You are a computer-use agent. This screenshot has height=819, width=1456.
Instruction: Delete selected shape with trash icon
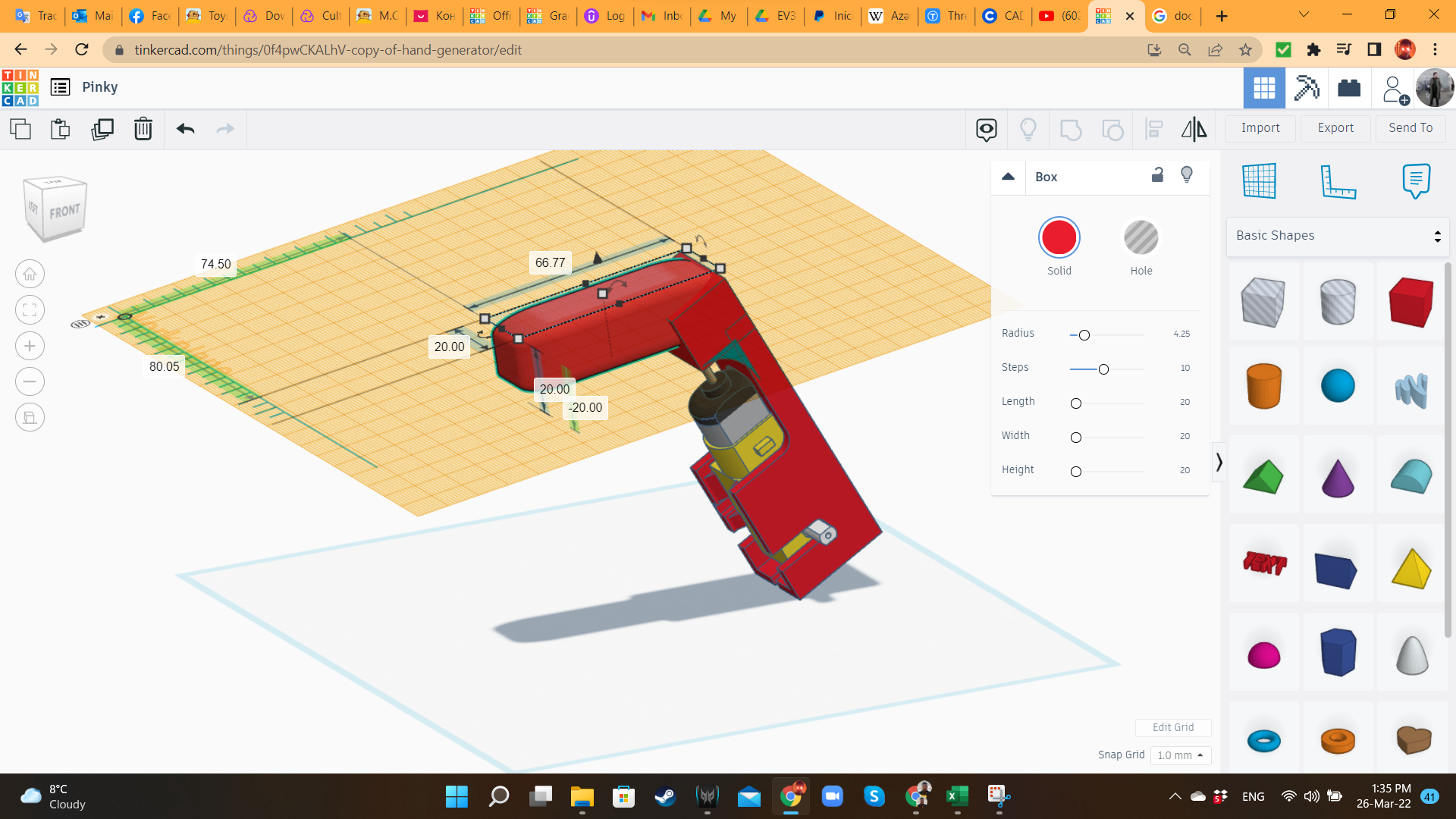point(143,129)
